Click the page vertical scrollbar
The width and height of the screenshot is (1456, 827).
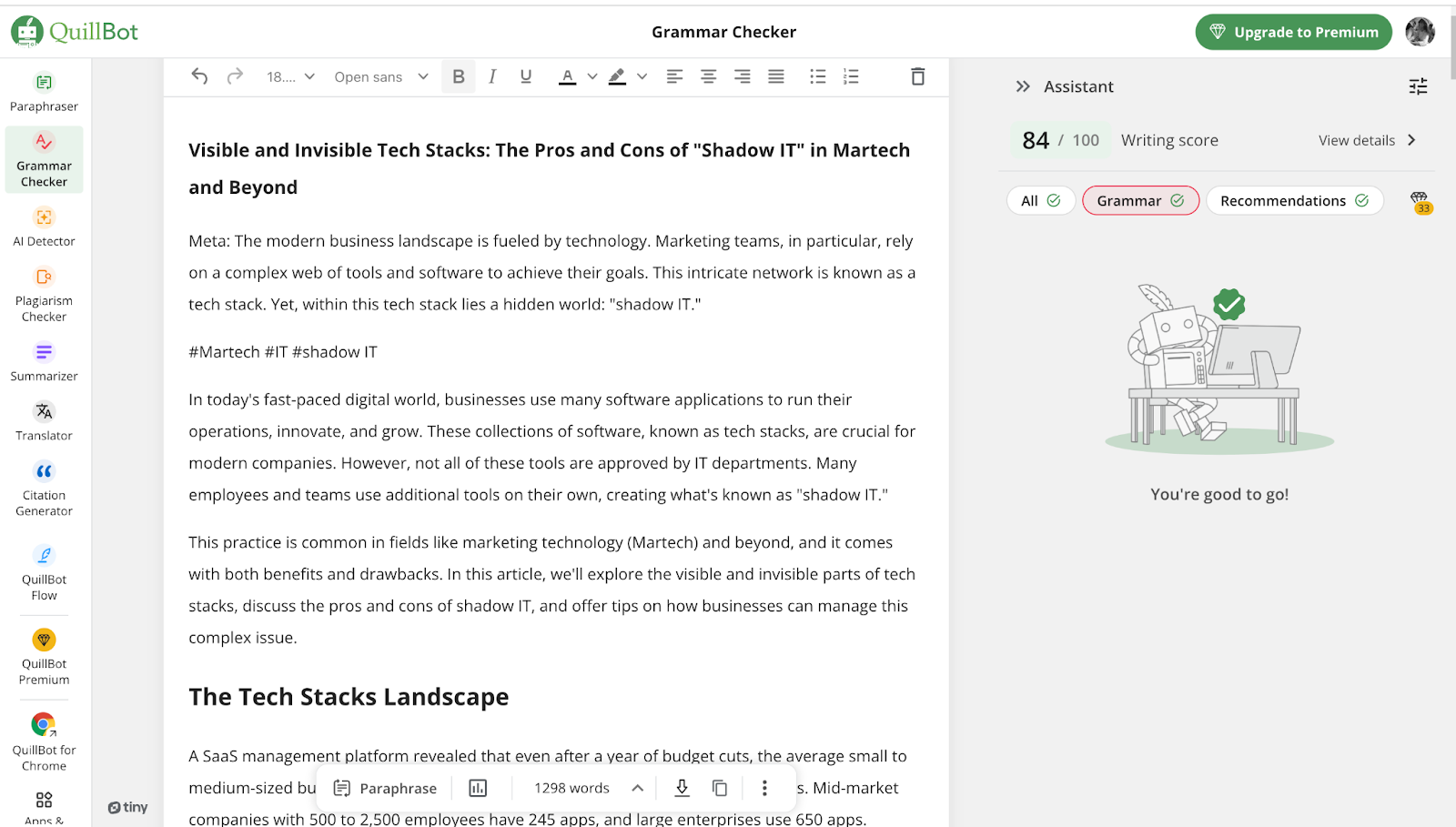click(x=1451, y=45)
